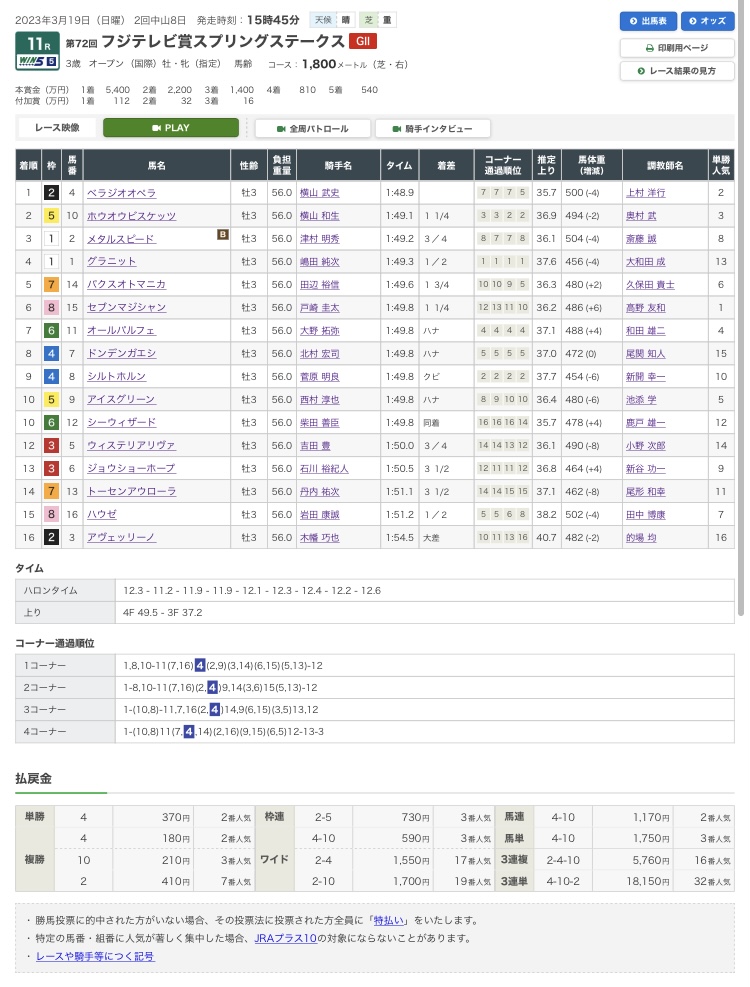Open horse グラニット link

pyautogui.click(x=111, y=261)
